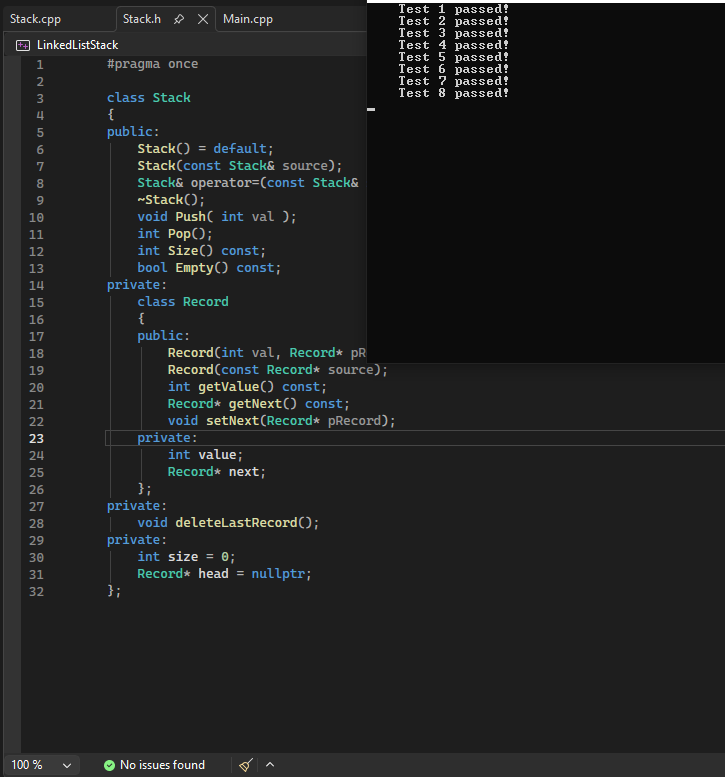
Task: Click 'Stack(const Stack& source);' copy constructor
Action: click(x=239, y=166)
